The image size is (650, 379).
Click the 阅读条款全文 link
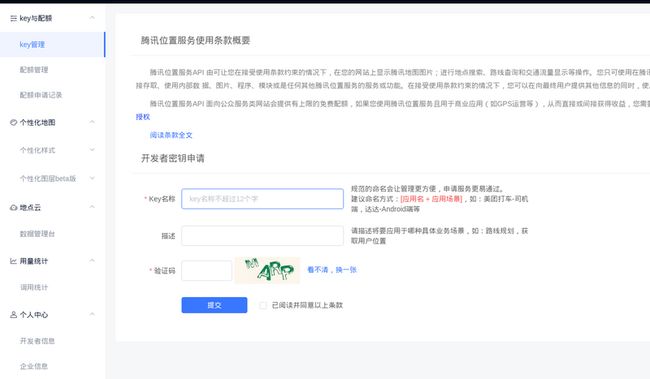pos(171,135)
